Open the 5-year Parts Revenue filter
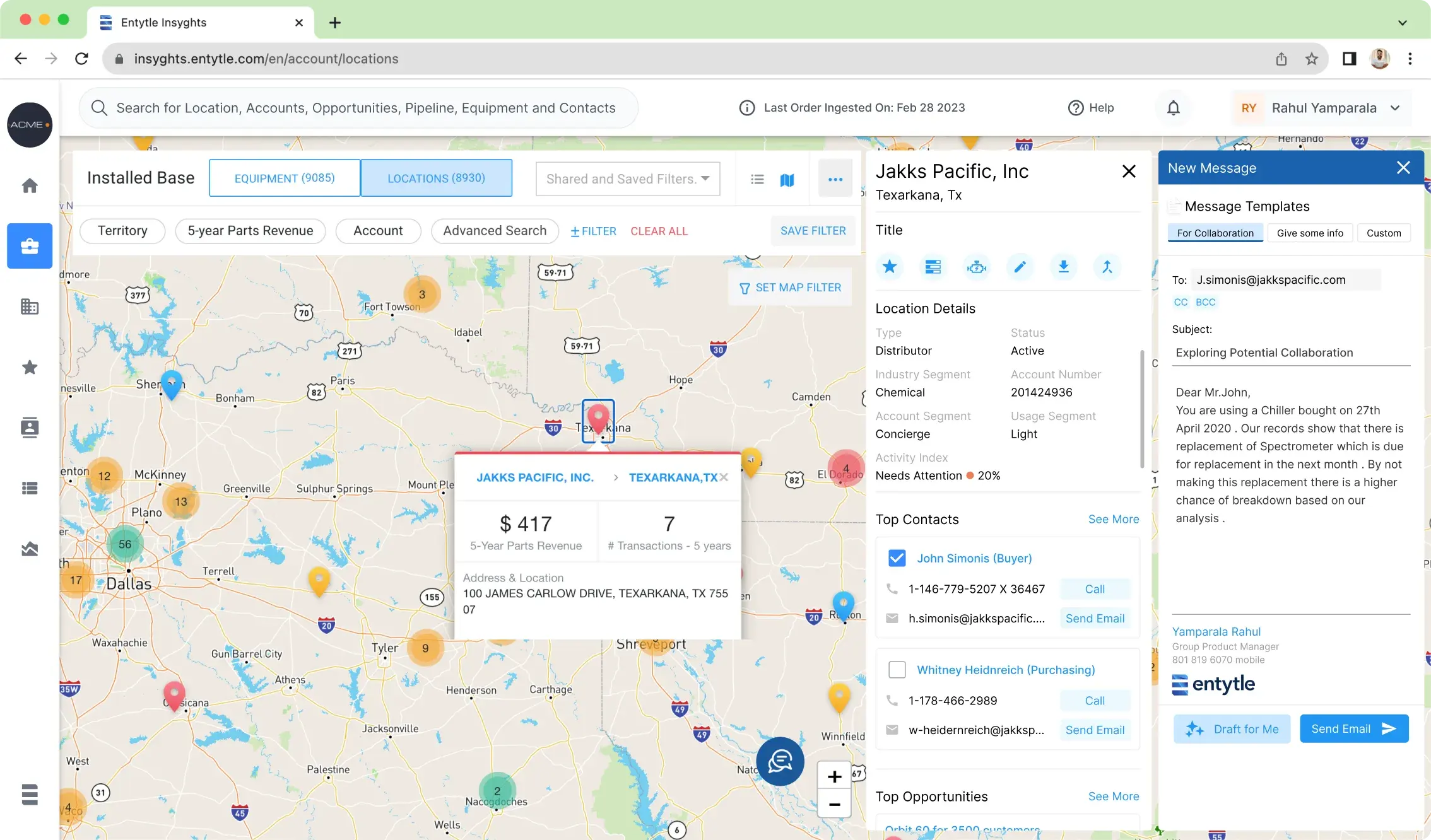The width and height of the screenshot is (1431, 840). (x=250, y=231)
